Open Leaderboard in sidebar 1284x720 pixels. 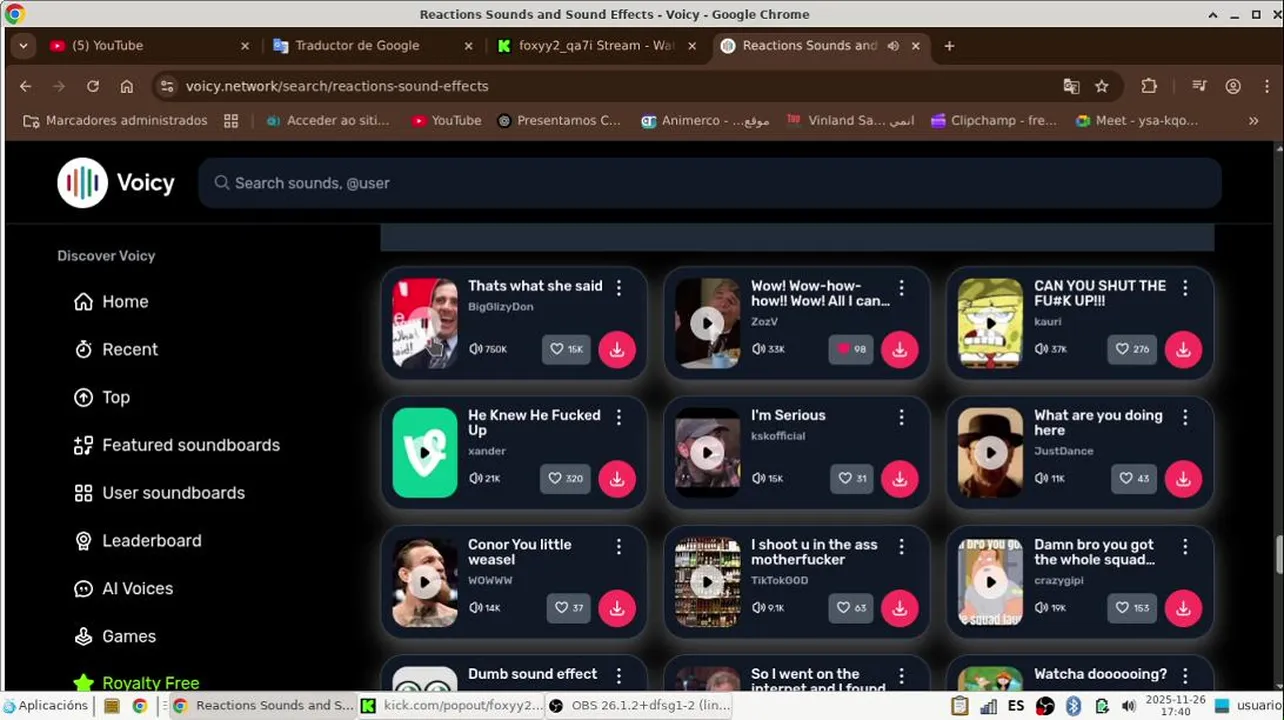[x=138, y=541]
